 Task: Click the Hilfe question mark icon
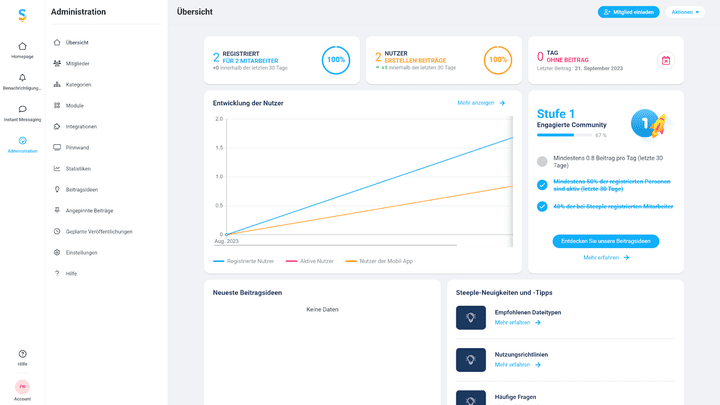tap(22, 354)
